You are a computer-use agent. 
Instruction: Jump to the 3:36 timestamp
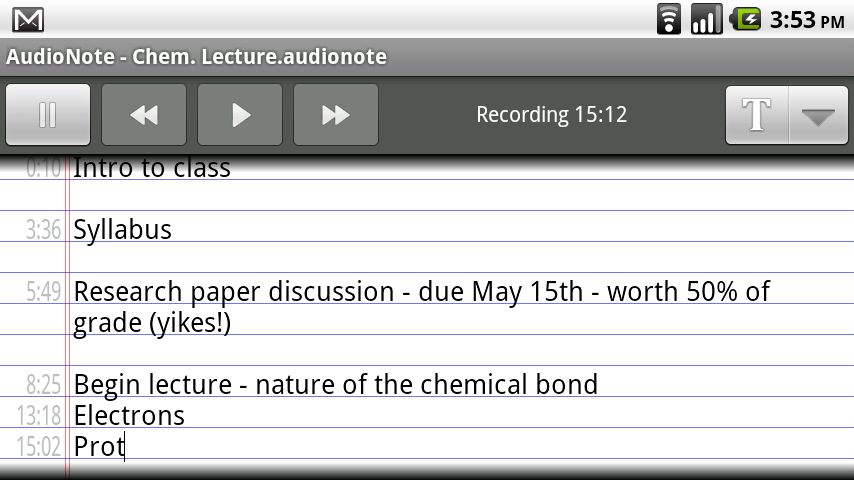[44, 229]
